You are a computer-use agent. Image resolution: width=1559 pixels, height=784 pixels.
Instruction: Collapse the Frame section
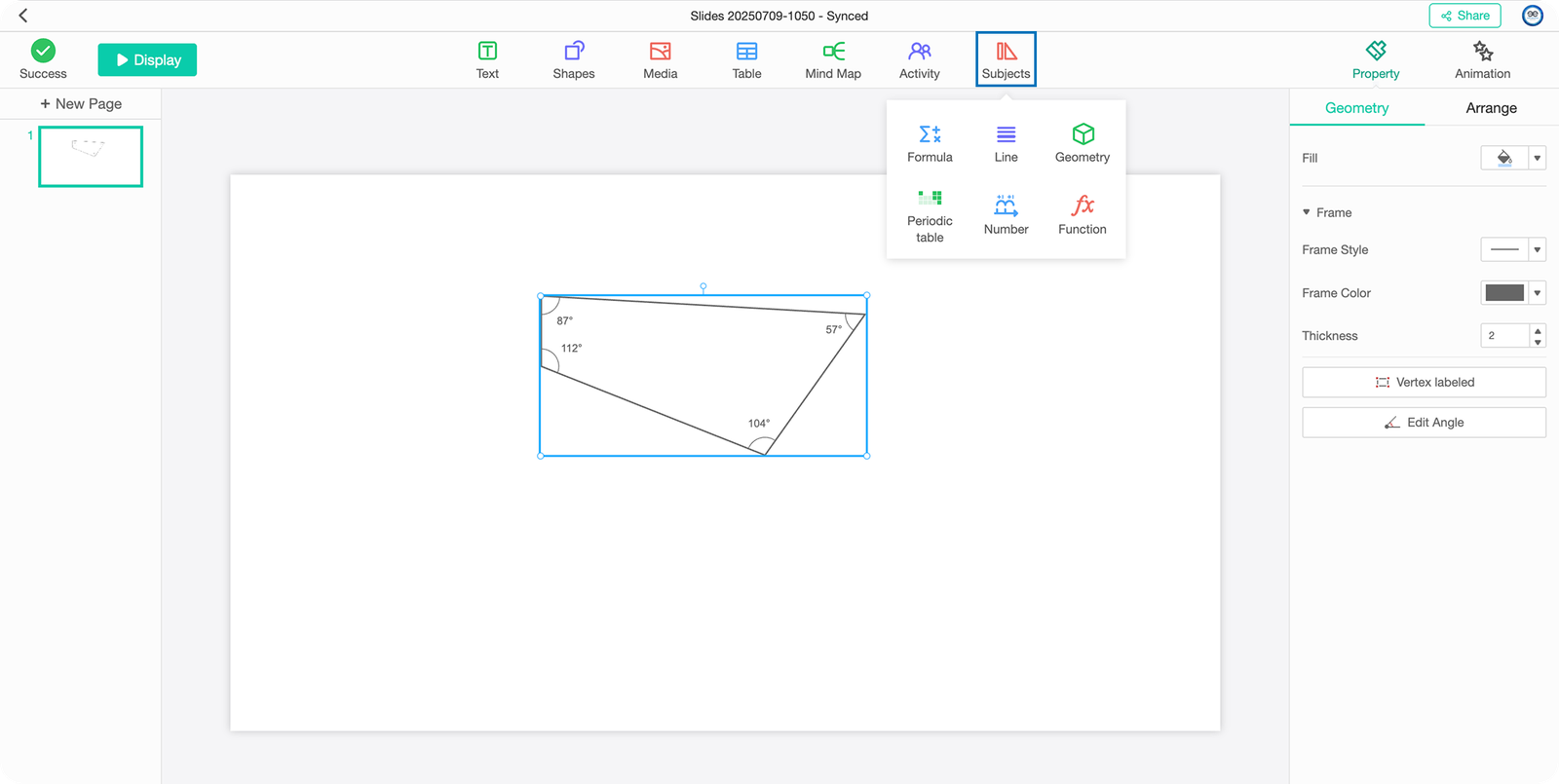point(1307,212)
